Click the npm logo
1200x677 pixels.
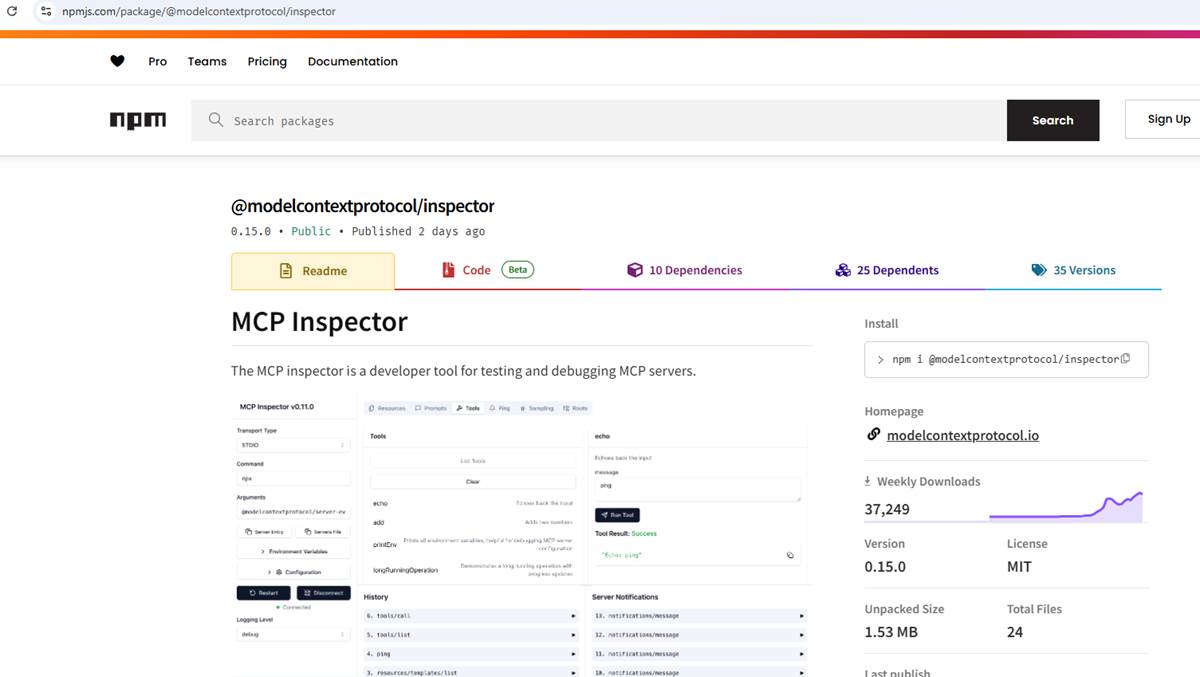pos(138,120)
